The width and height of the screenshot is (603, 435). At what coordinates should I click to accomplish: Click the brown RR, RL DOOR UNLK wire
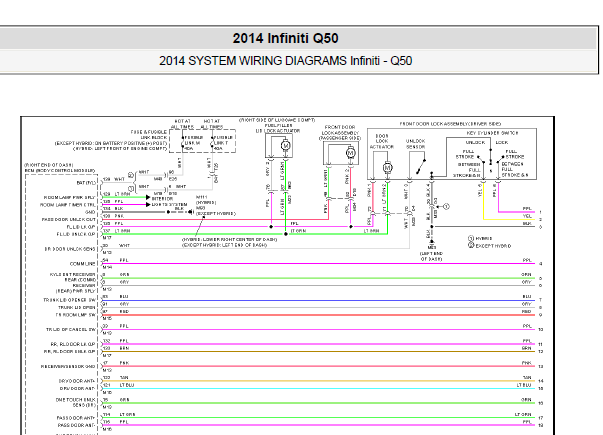[318, 352]
